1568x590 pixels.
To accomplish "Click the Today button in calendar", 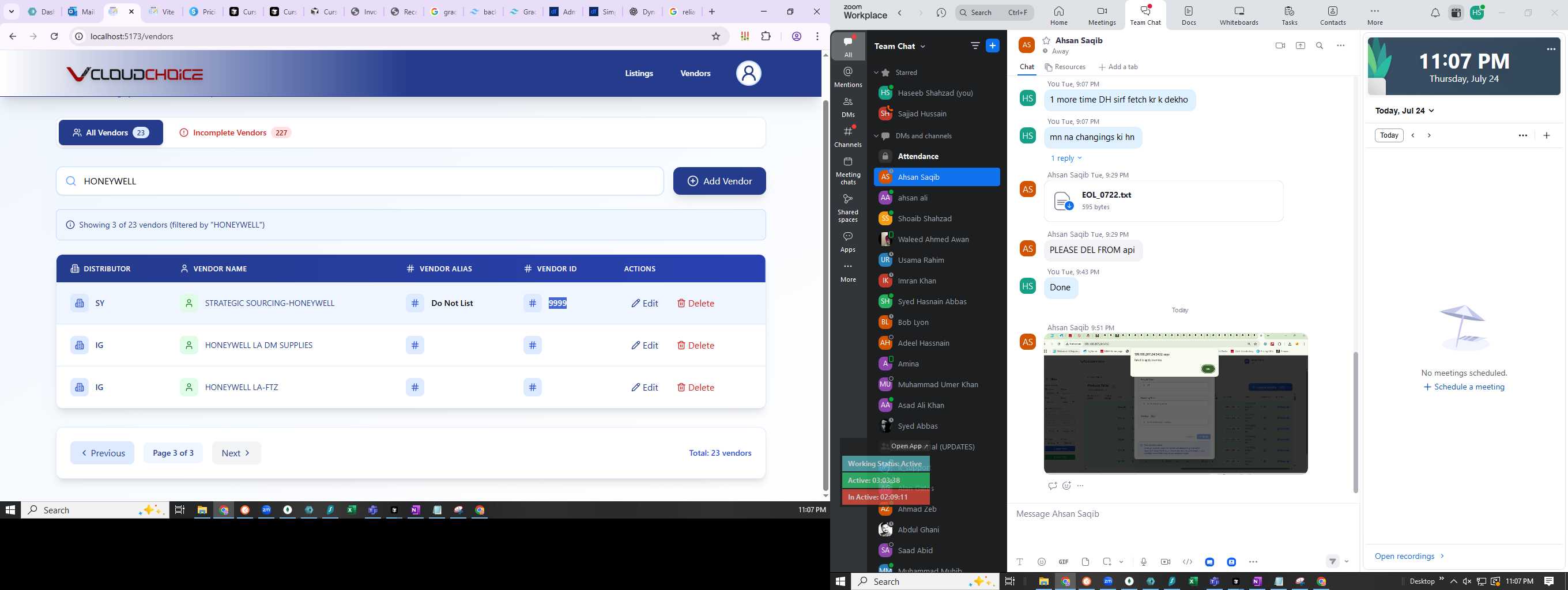I will 1389,135.
